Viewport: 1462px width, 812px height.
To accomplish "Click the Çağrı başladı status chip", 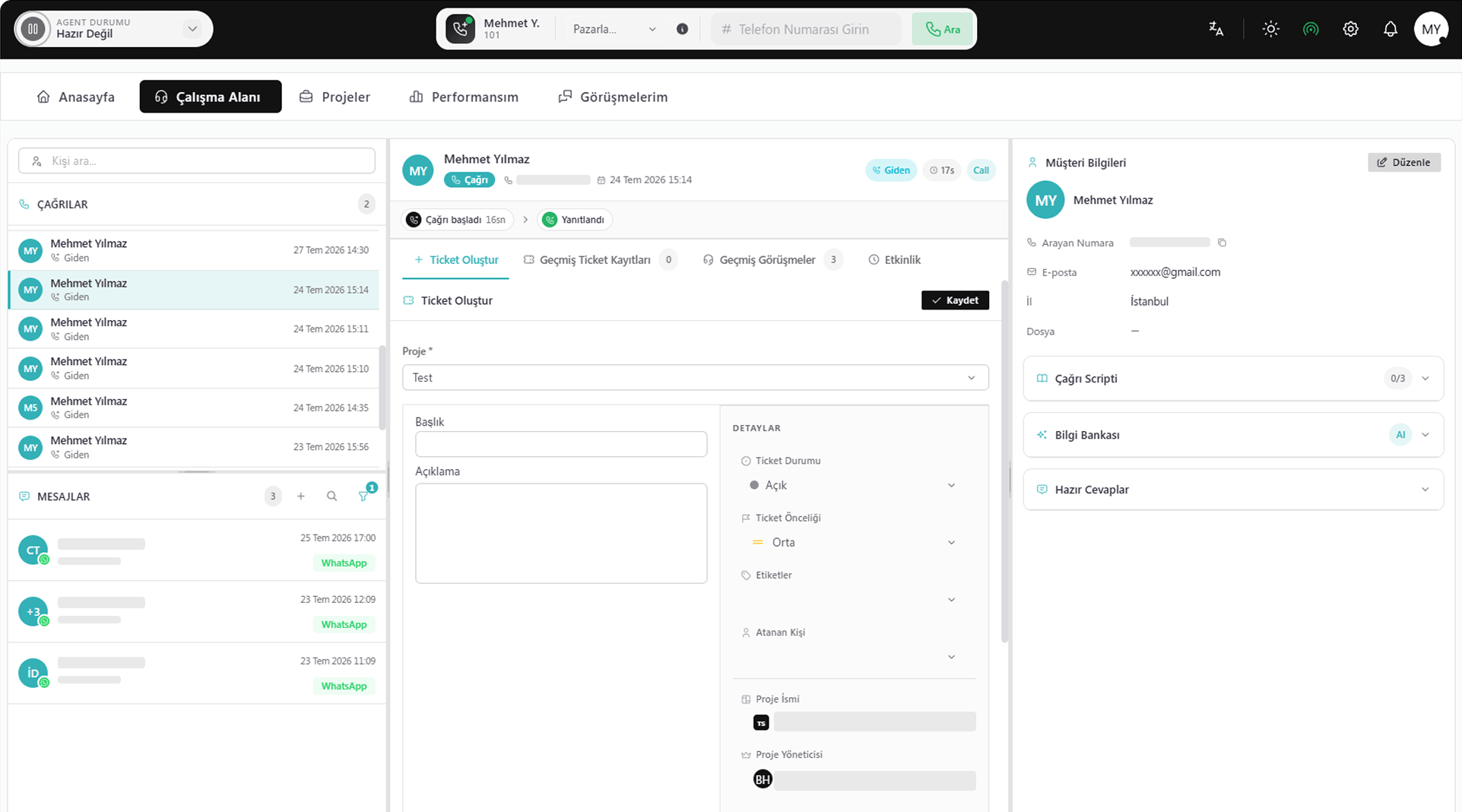I will (x=458, y=220).
